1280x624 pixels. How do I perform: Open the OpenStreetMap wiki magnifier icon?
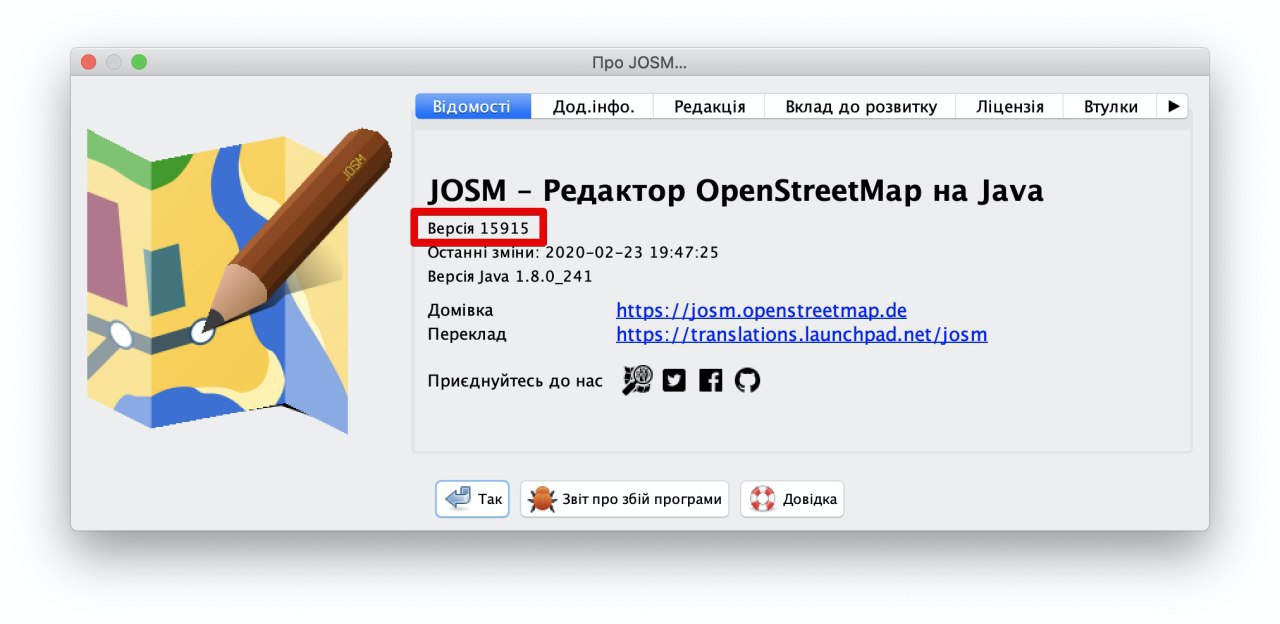click(637, 380)
